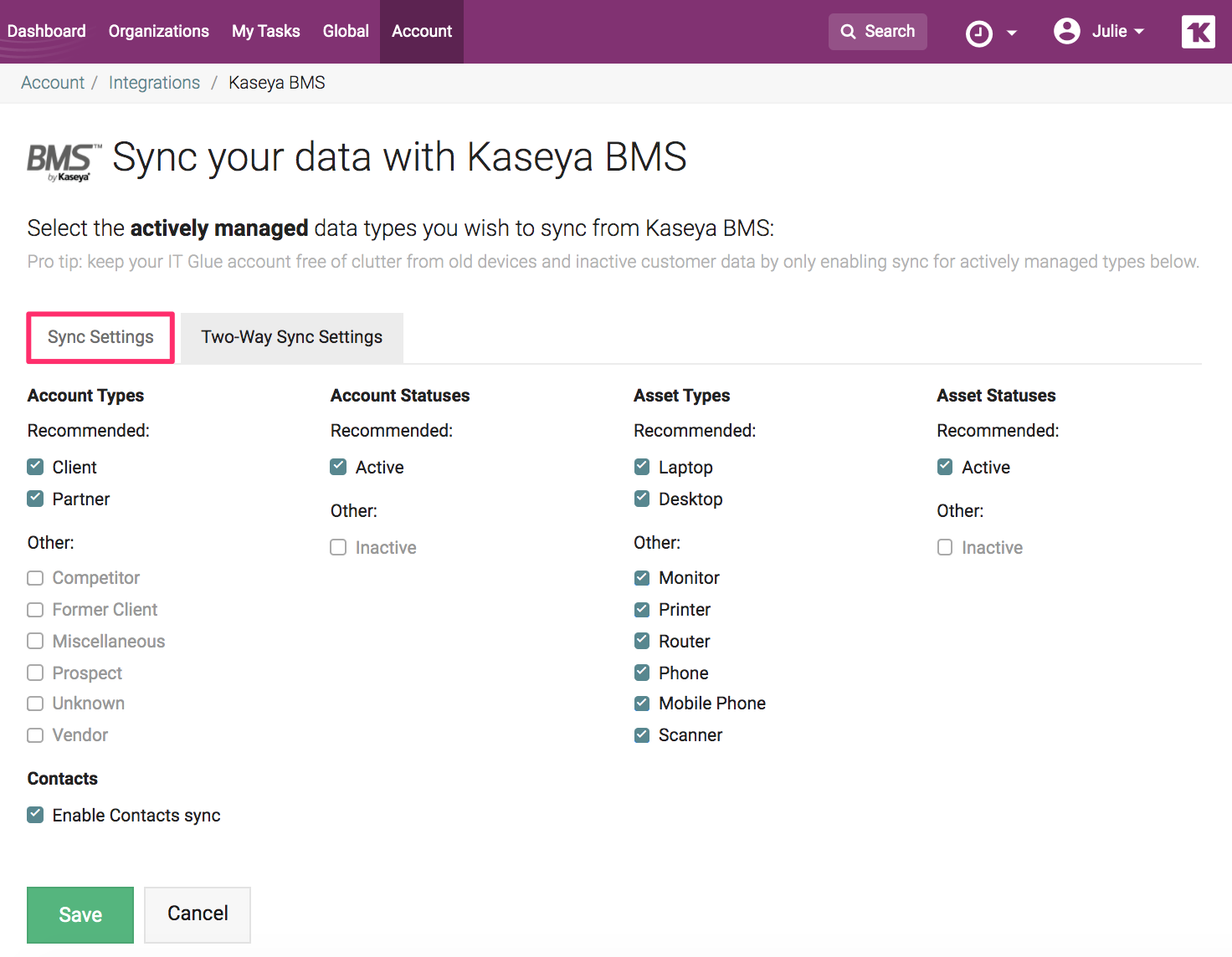Click the magnifying glass search icon
The width and height of the screenshot is (1232, 957).
(x=848, y=32)
